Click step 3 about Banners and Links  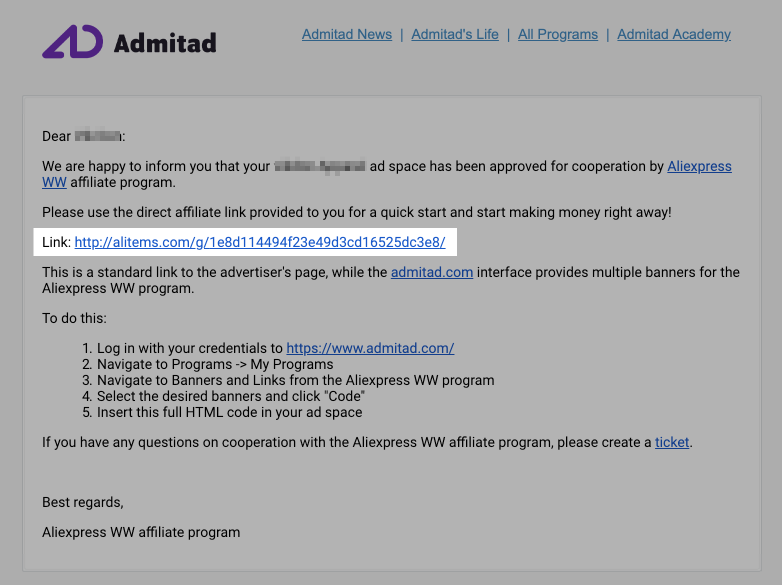[x=295, y=380]
